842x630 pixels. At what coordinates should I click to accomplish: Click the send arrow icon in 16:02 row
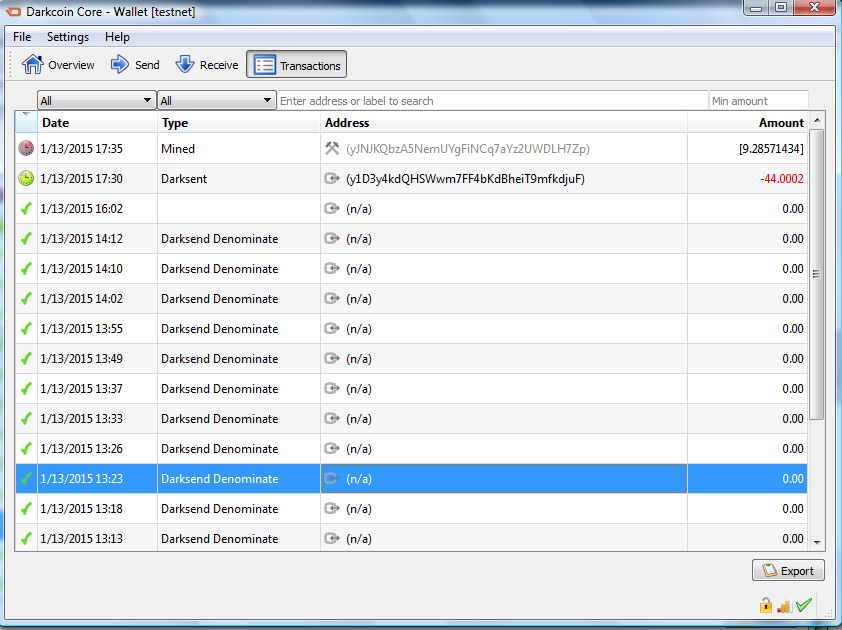332,208
